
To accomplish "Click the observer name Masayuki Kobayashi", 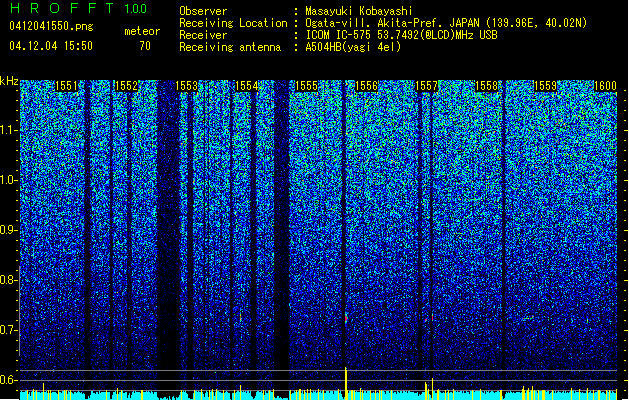I will click(x=359, y=11).
